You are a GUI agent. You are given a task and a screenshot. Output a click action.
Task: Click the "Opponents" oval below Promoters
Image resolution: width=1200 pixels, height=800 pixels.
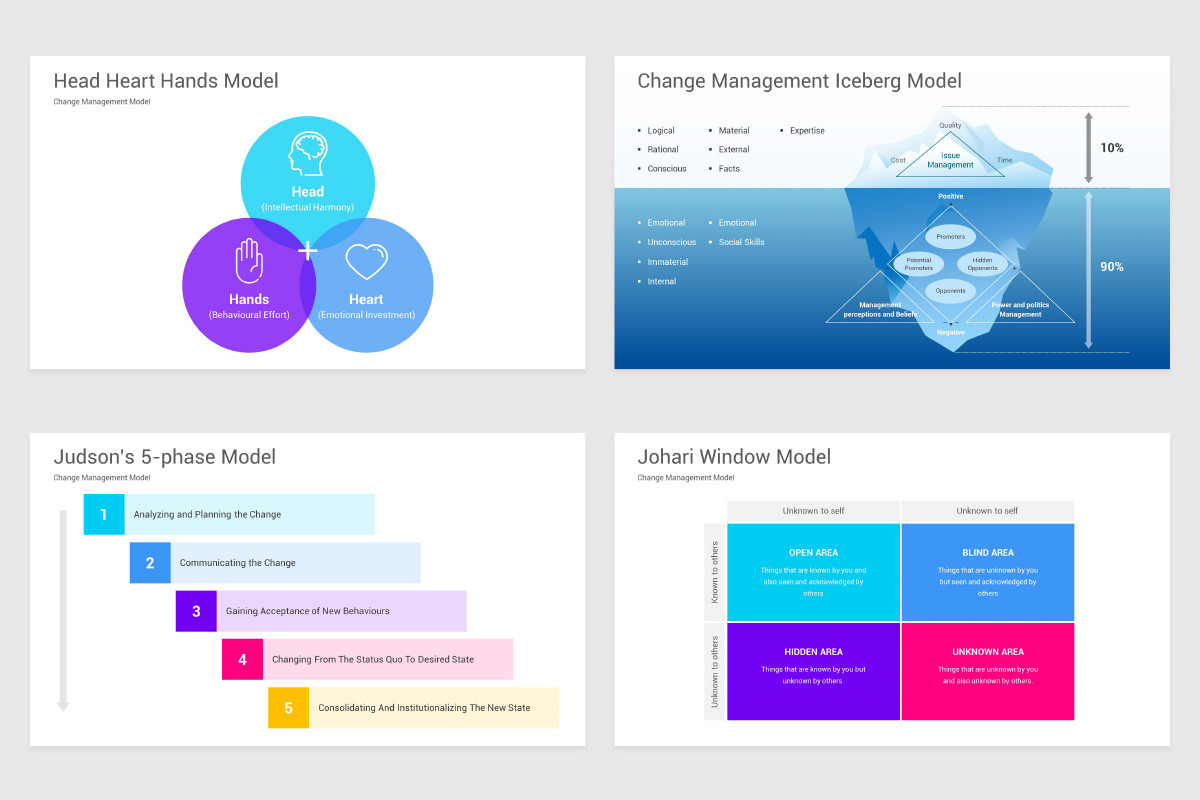(x=951, y=291)
